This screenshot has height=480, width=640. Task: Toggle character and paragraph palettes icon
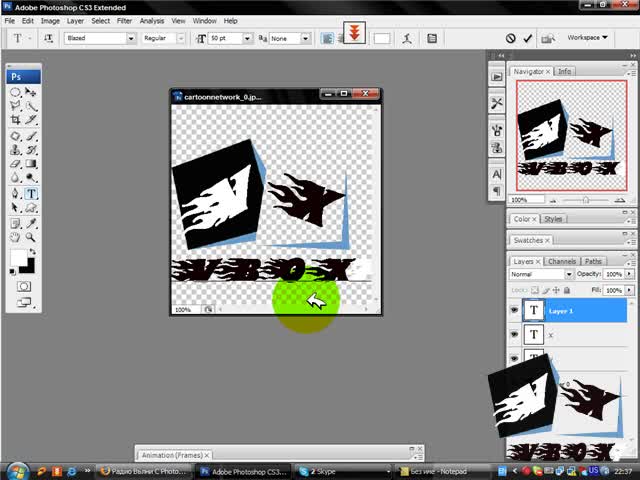point(432,39)
